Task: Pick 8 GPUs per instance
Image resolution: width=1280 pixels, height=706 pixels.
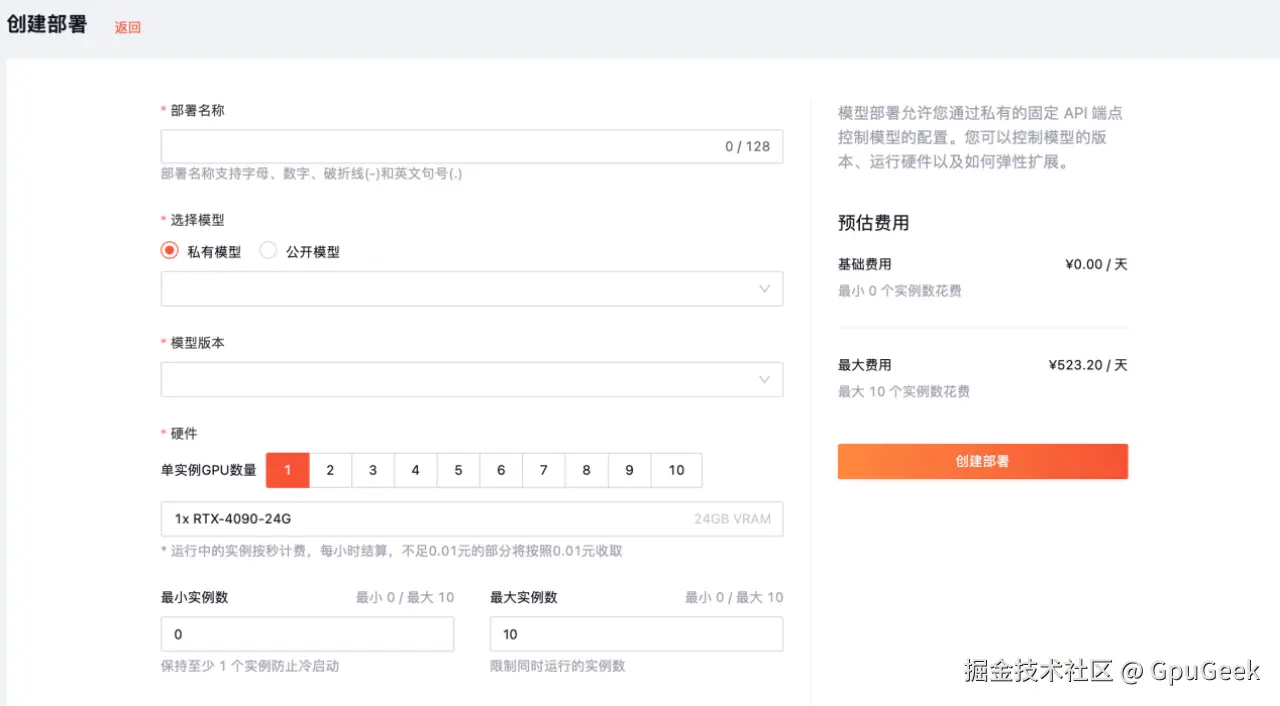Action: pos(586,470)
